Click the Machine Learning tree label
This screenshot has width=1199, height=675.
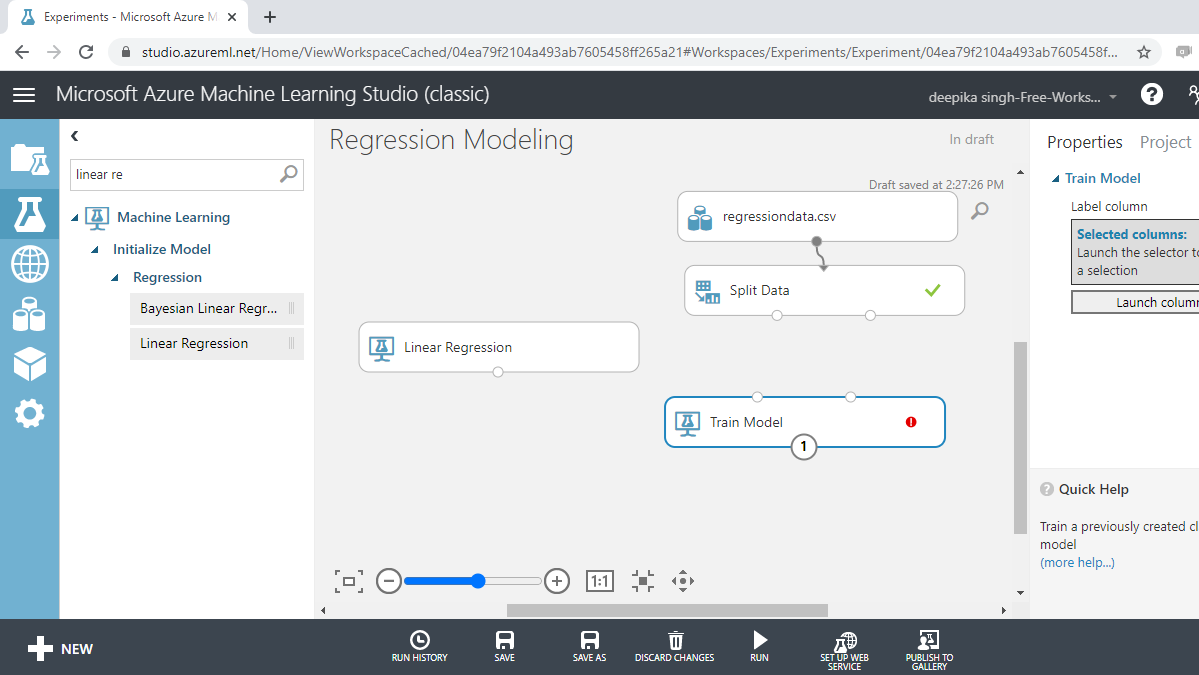click(x=174, y=218)
